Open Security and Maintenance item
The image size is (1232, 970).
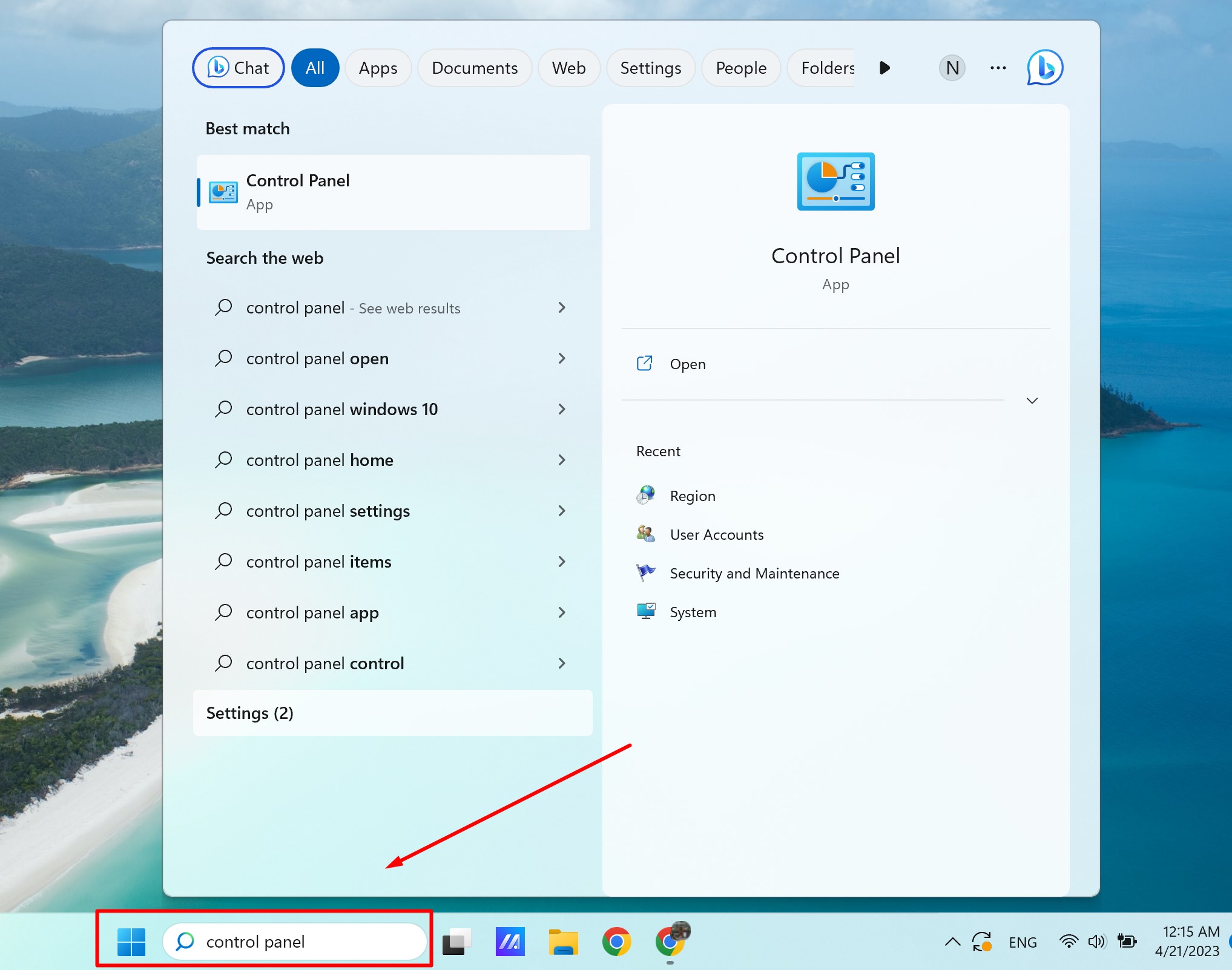point(754,574)
